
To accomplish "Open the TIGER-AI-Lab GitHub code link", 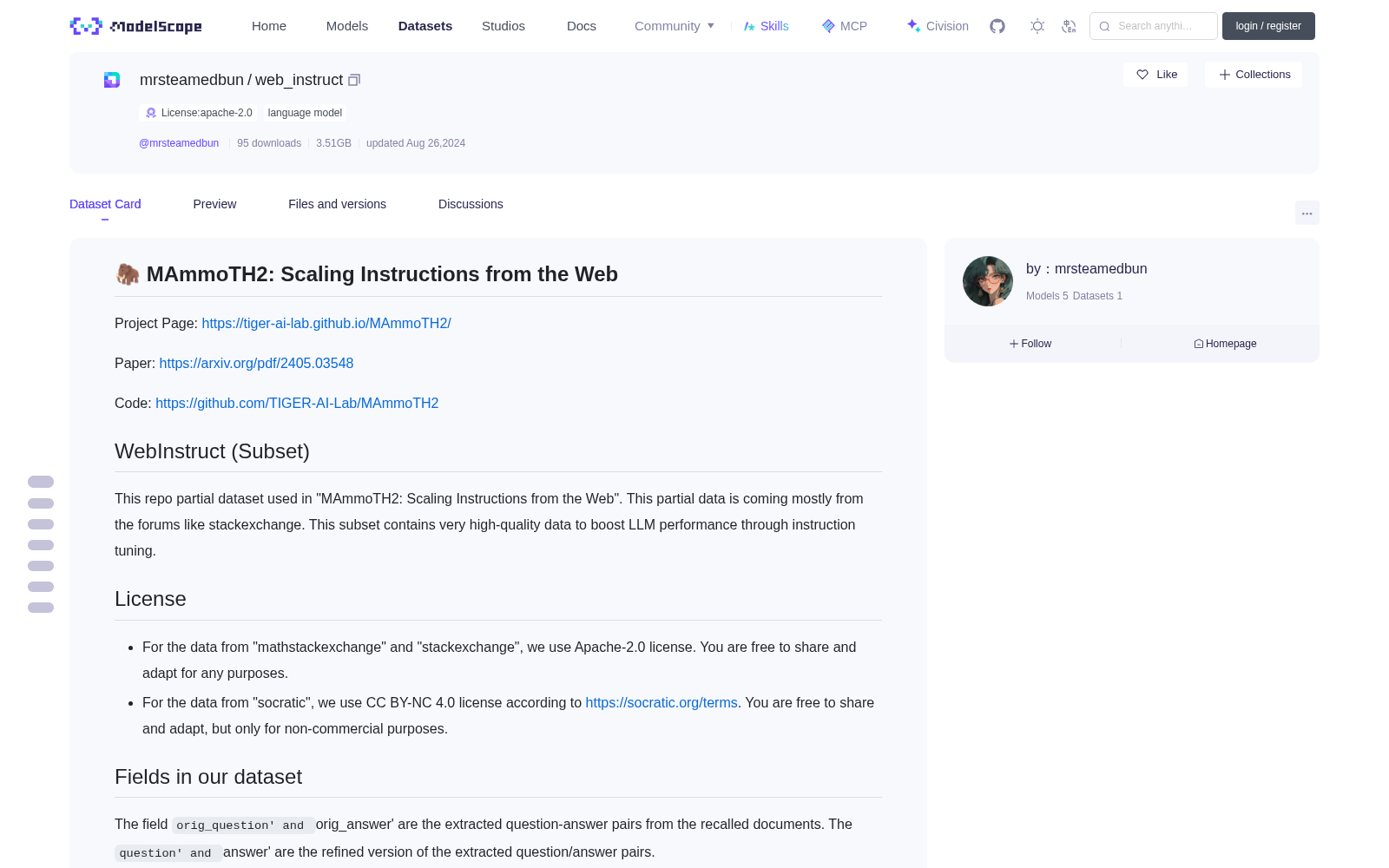I will pos(297,403).
